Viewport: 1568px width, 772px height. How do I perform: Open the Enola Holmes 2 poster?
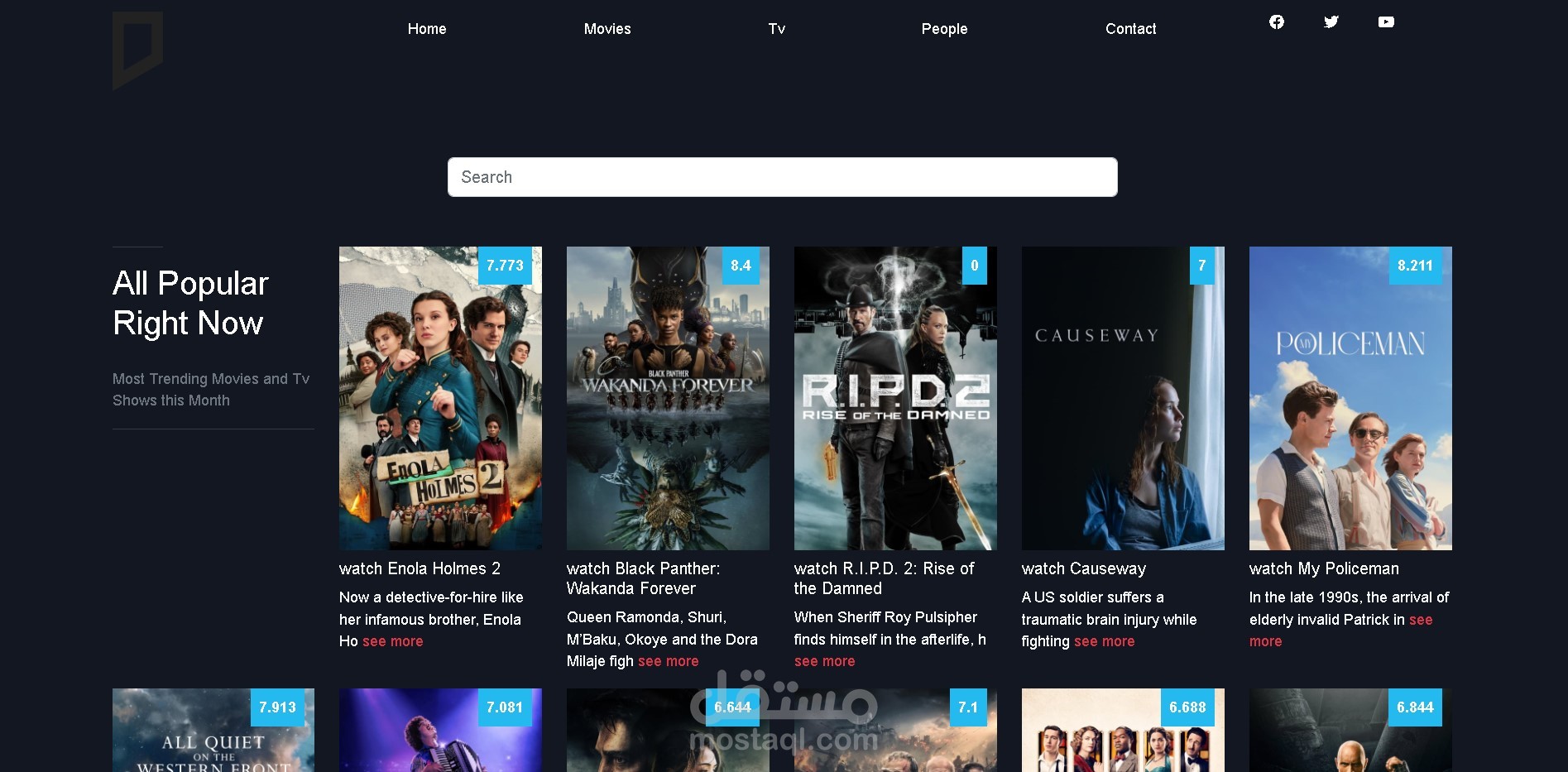pyautogui.click(x=440, y=398)
